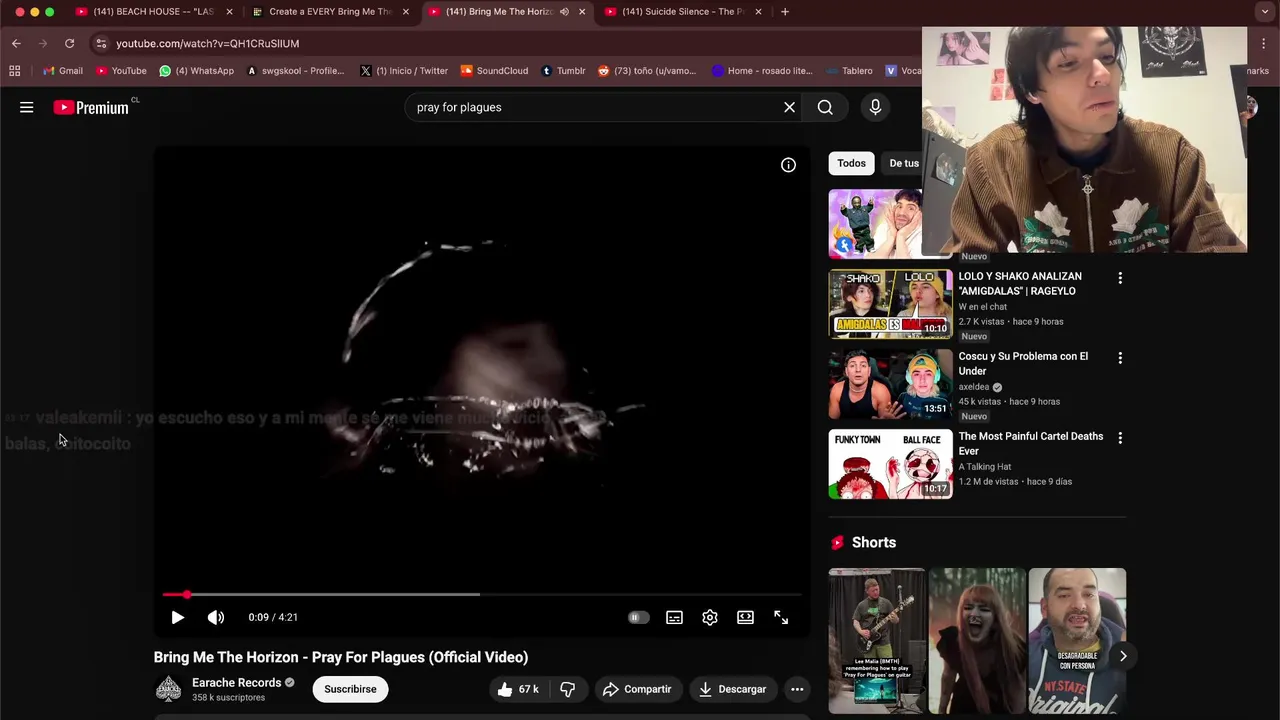Mute the video volume speaker icon

[215, 617]
